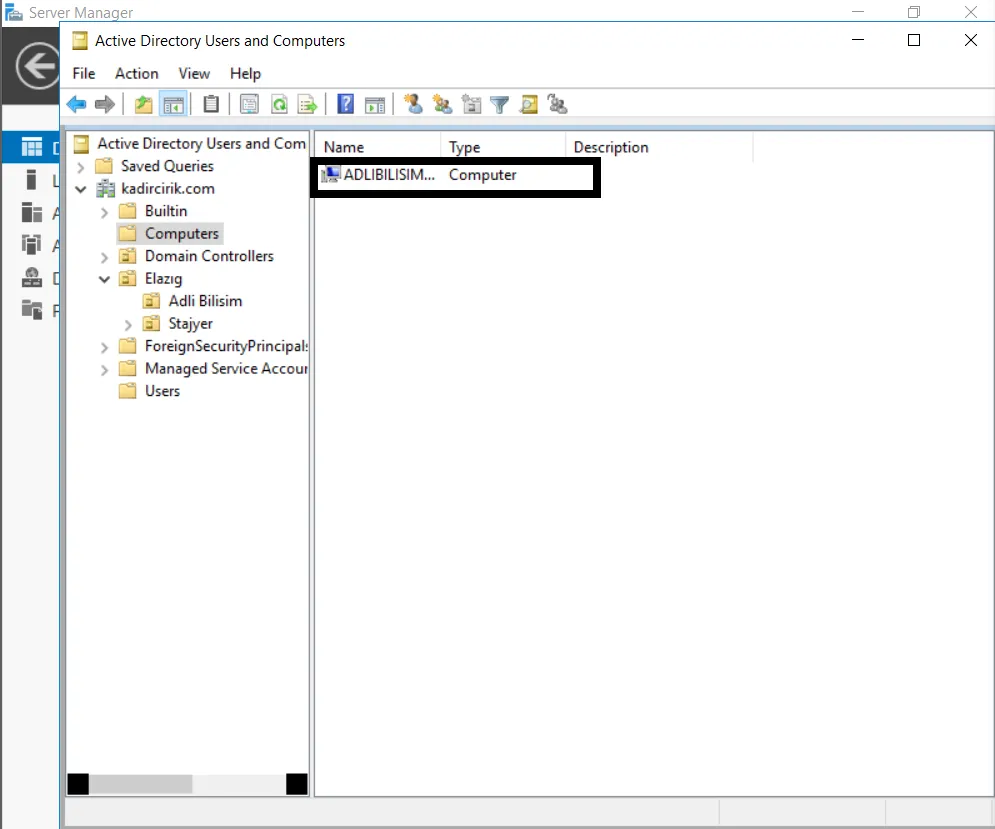Screen dimensions: 995x829
Task: Open Help using blue question mark icon
Action: point(345,103)
